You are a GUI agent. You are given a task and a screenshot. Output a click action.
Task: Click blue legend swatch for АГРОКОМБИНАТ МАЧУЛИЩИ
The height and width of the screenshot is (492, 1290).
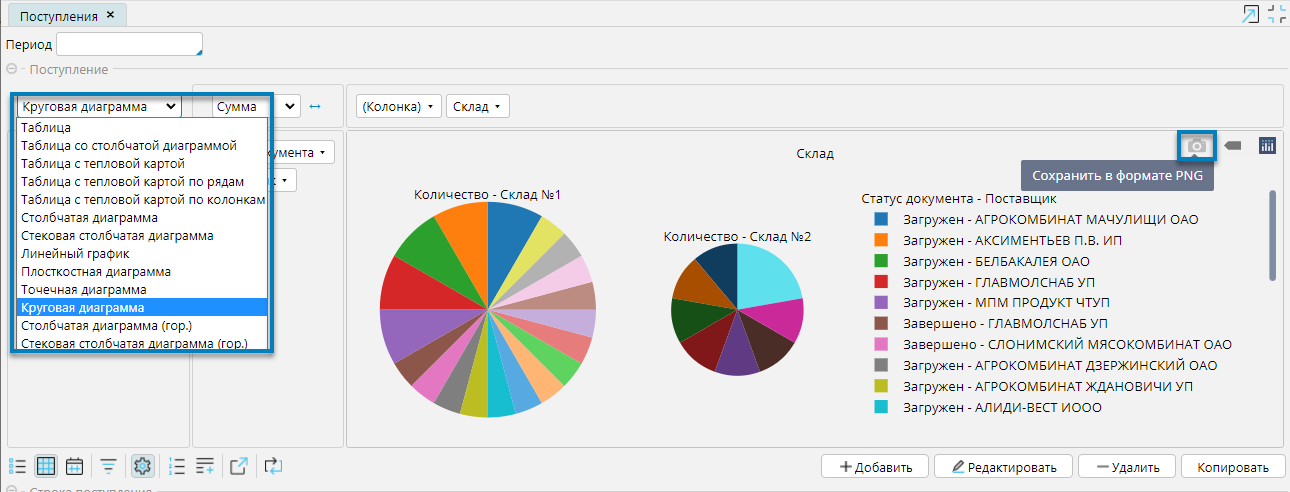[881, 219]
